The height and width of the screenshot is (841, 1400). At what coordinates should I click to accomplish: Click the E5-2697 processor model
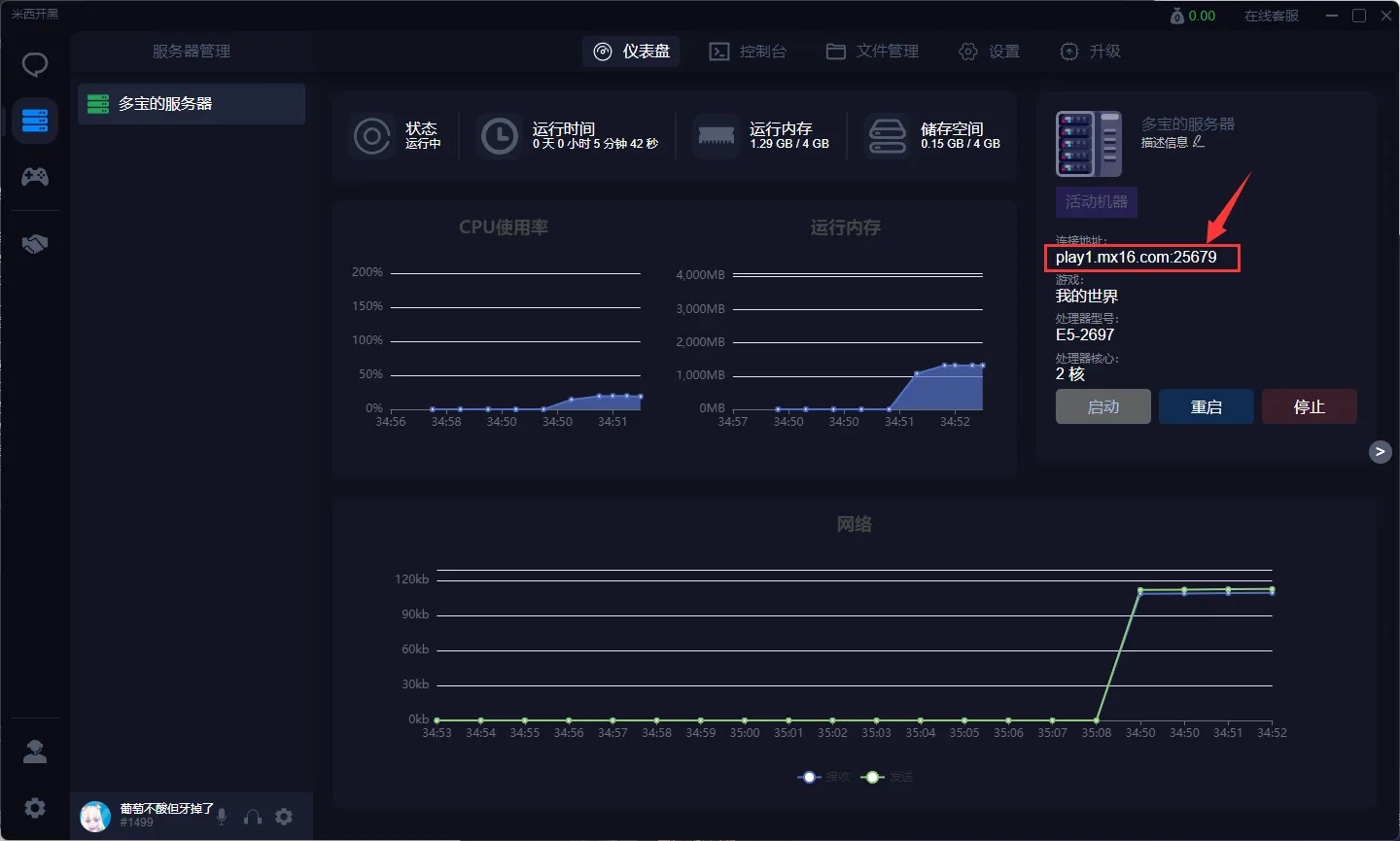pyautogui.click(x=1085, y=334)
